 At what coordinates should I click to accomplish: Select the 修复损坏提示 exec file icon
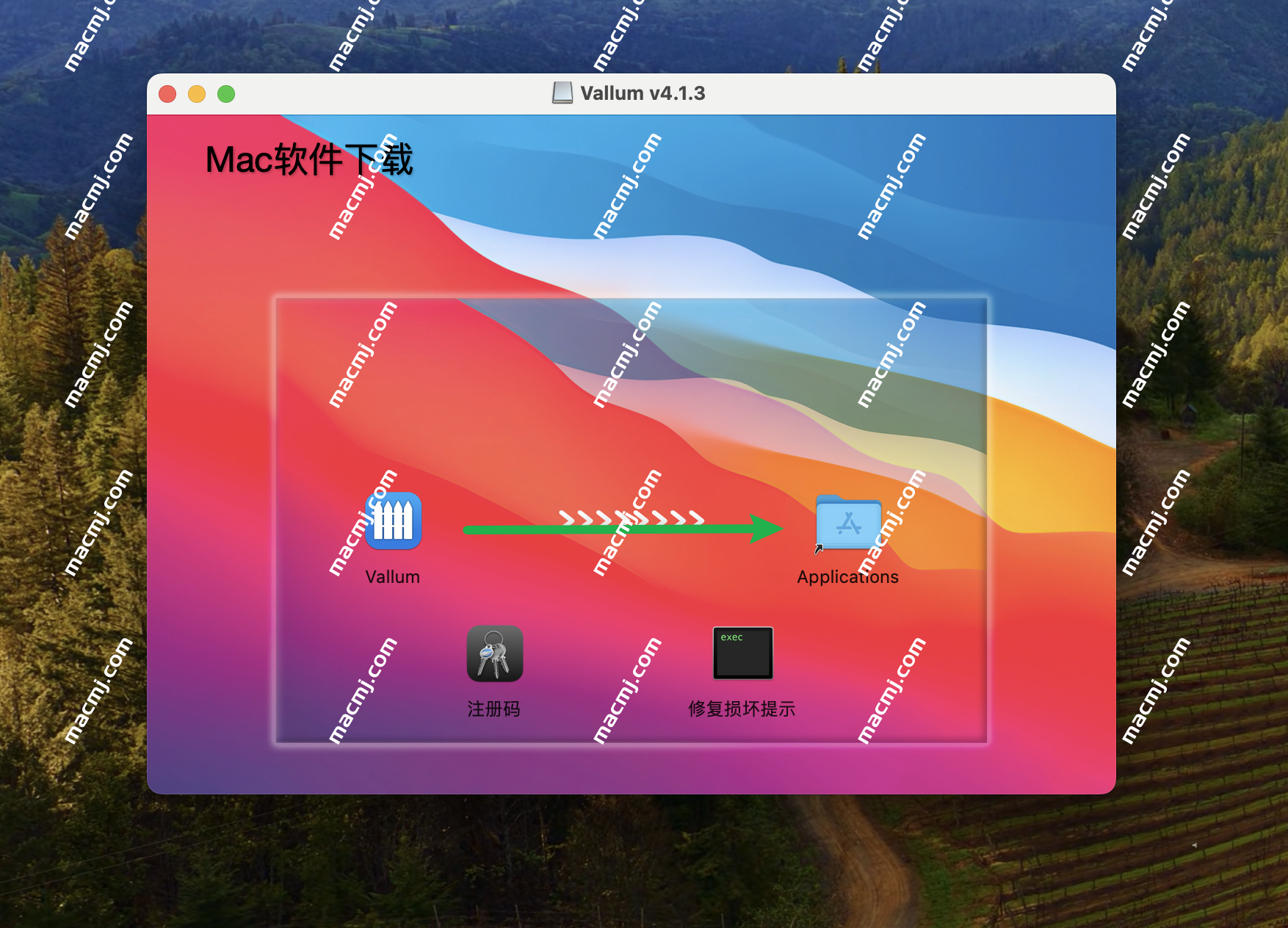click(743, 653)
